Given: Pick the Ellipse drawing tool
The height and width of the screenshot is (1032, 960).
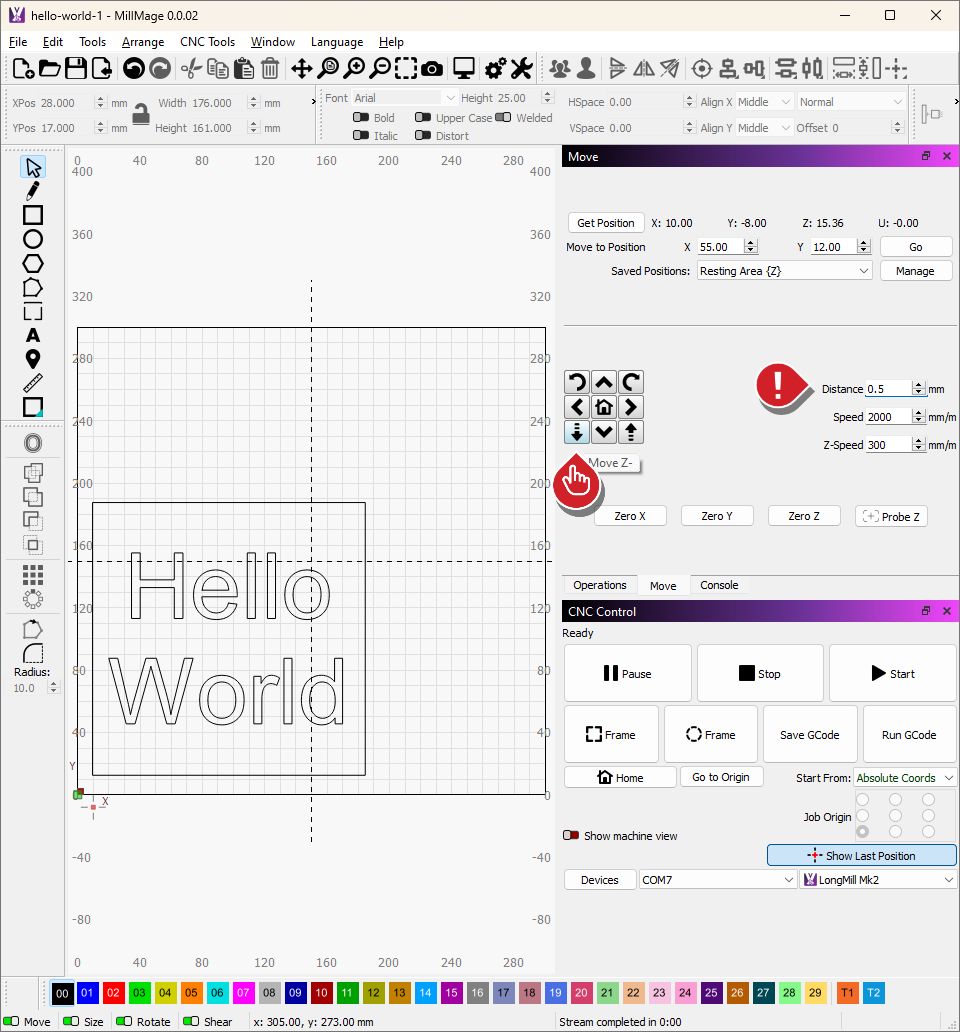Looking at the screenshot, I should (33, 239).
